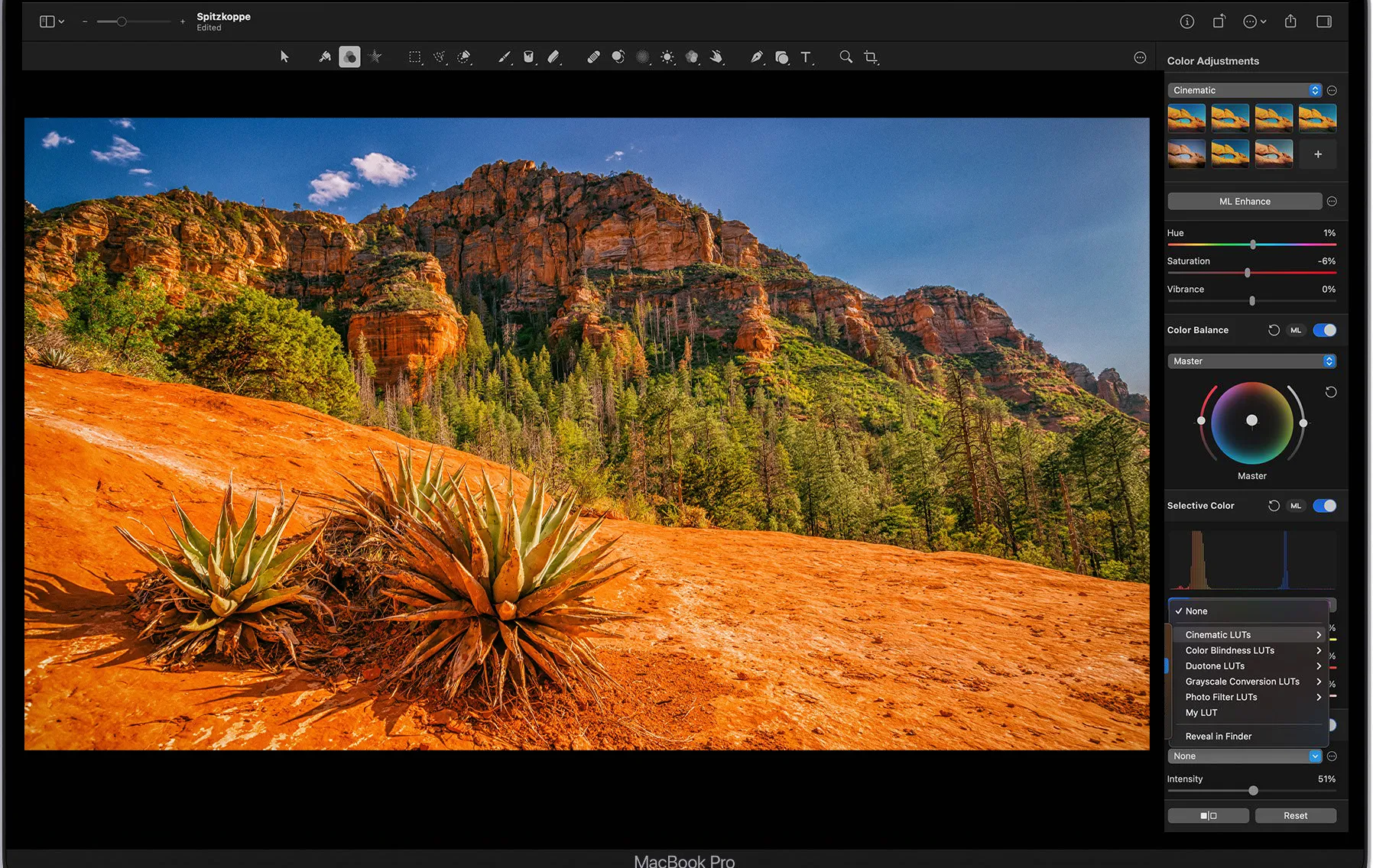1373x868 pixels.
Task: Click the ML badge next to Color Balance
Action: pyautogui.click(x=1296, y=329)
